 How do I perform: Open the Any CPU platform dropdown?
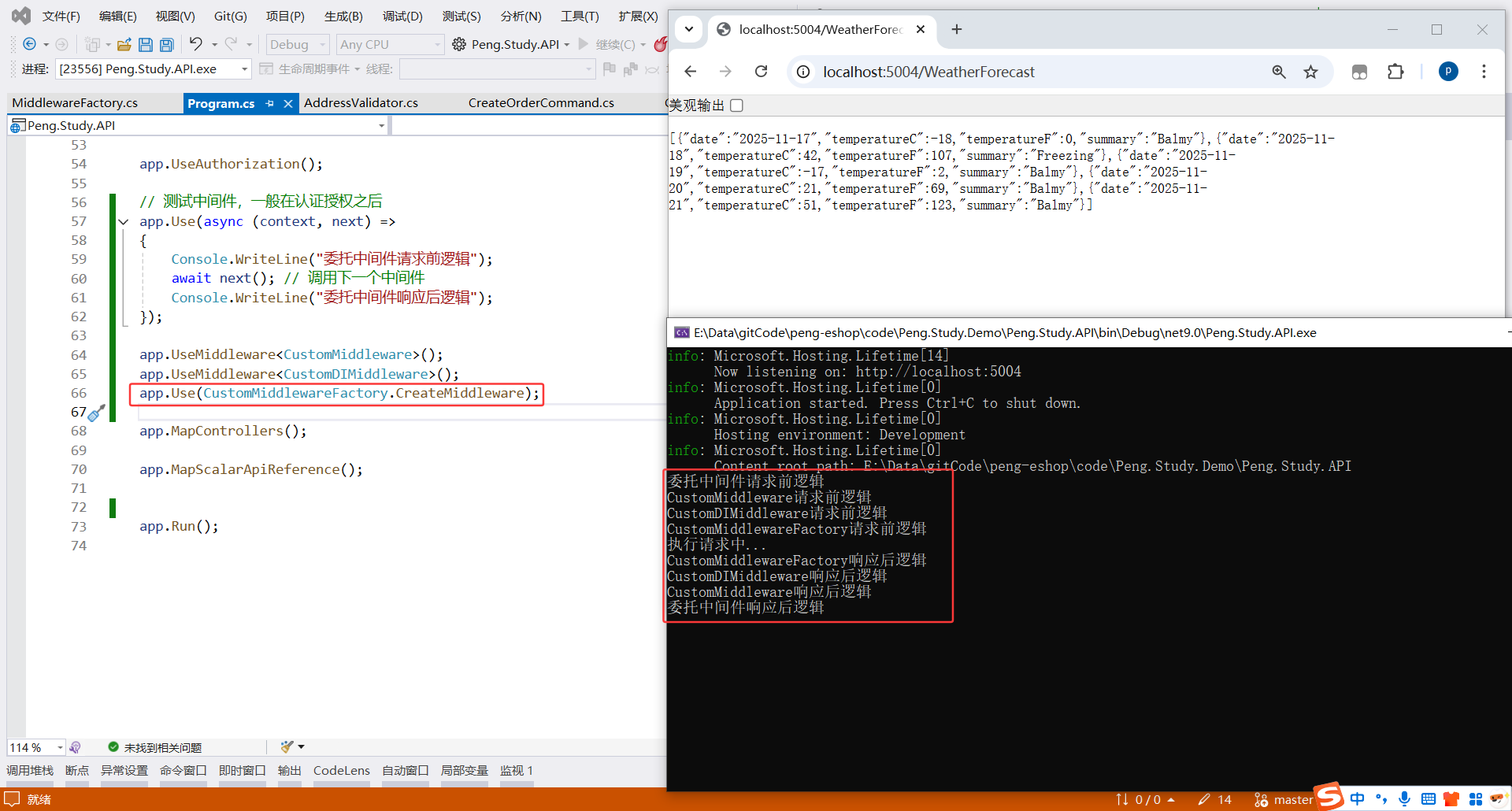pyautogui.click(x=390, y=45)
